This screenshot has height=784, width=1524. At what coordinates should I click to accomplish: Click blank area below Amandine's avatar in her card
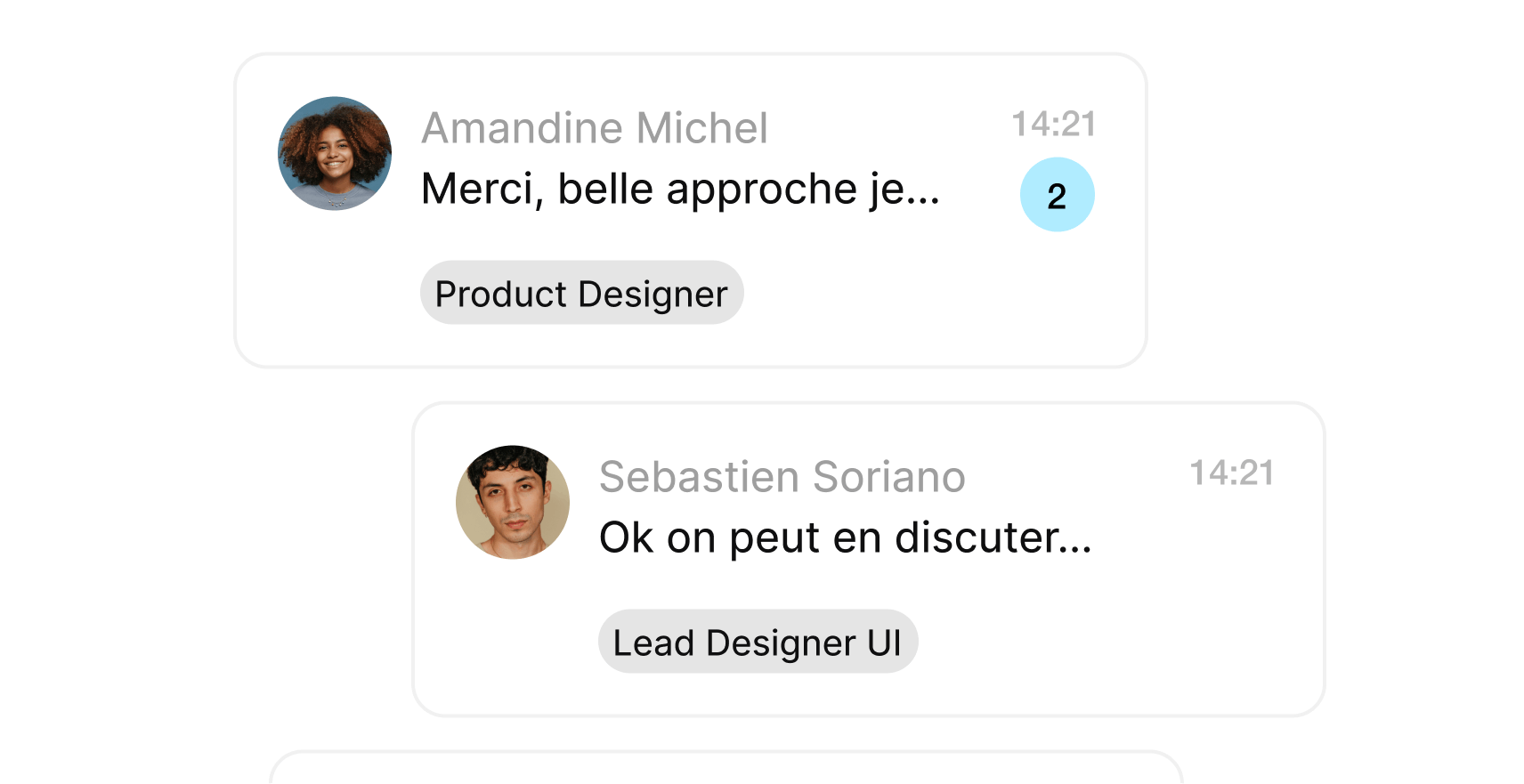[335, 285]
